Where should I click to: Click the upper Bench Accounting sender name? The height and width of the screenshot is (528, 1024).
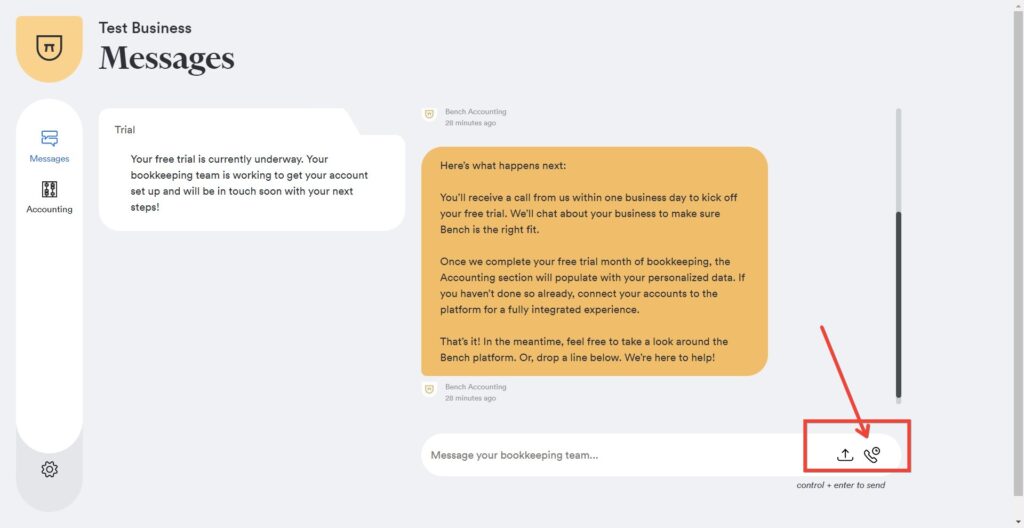[x=475, y=112]
